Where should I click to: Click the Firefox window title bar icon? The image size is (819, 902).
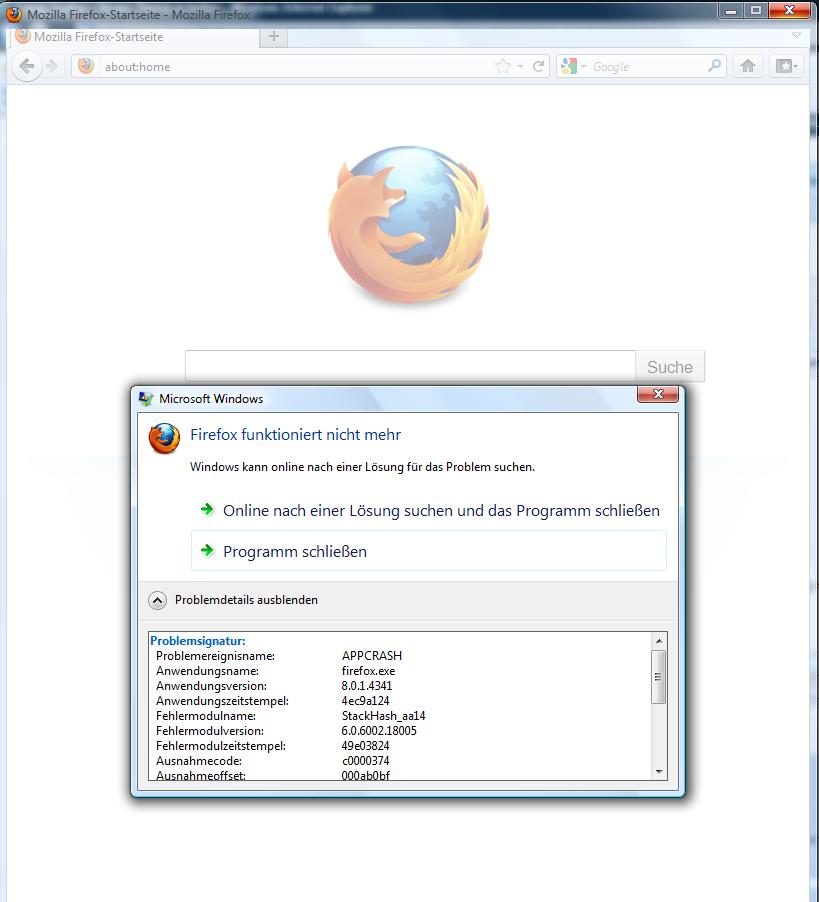14,14
